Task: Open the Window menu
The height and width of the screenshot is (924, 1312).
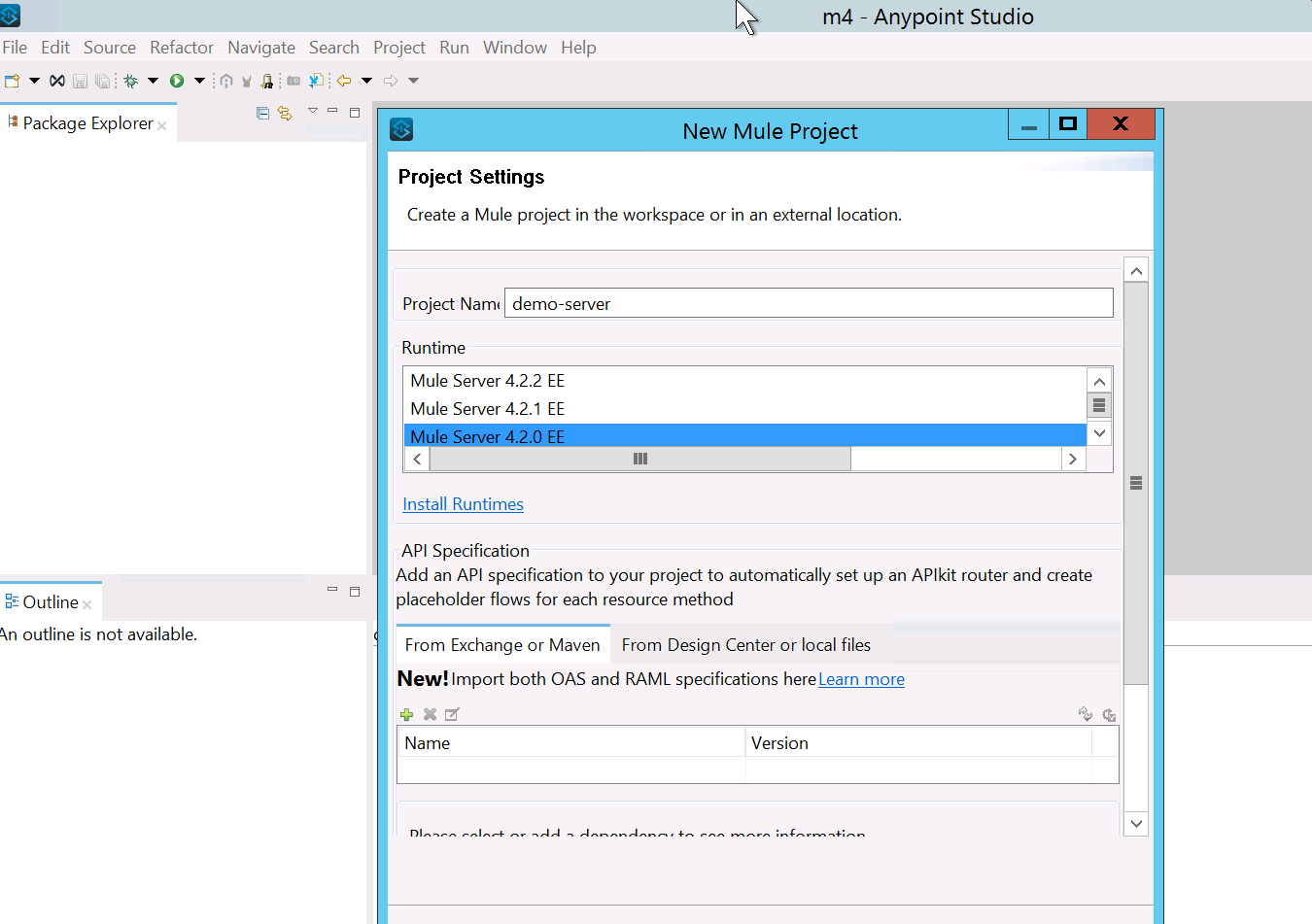Action: click(515, 48)
